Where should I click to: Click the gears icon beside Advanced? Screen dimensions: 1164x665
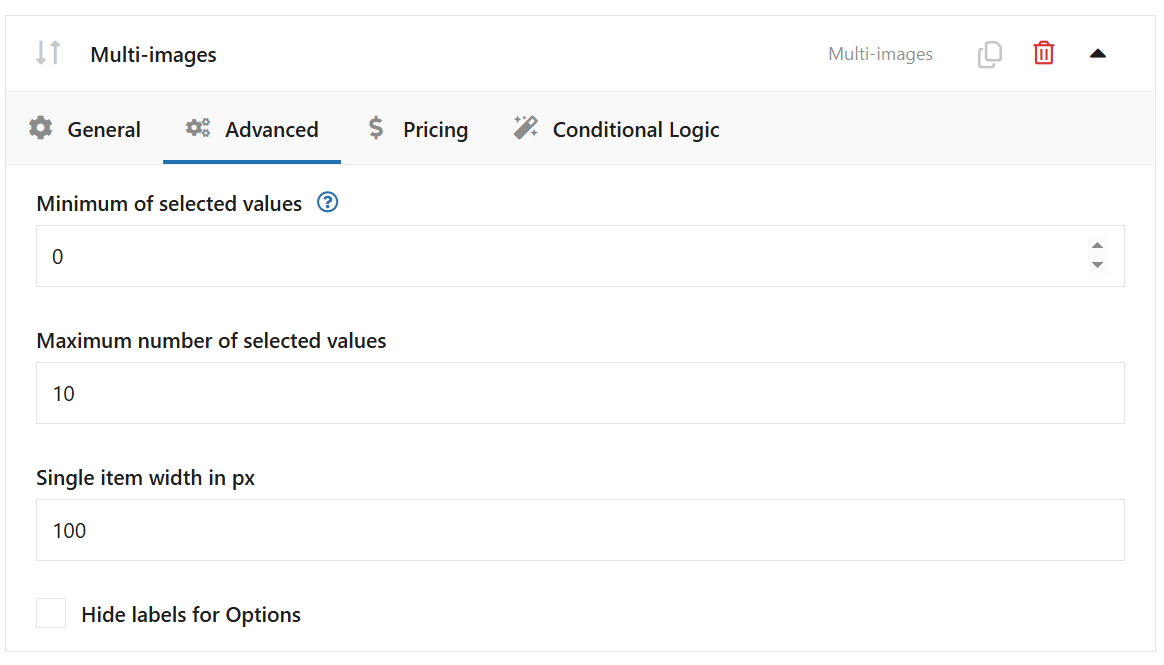(x=197, y=128)
